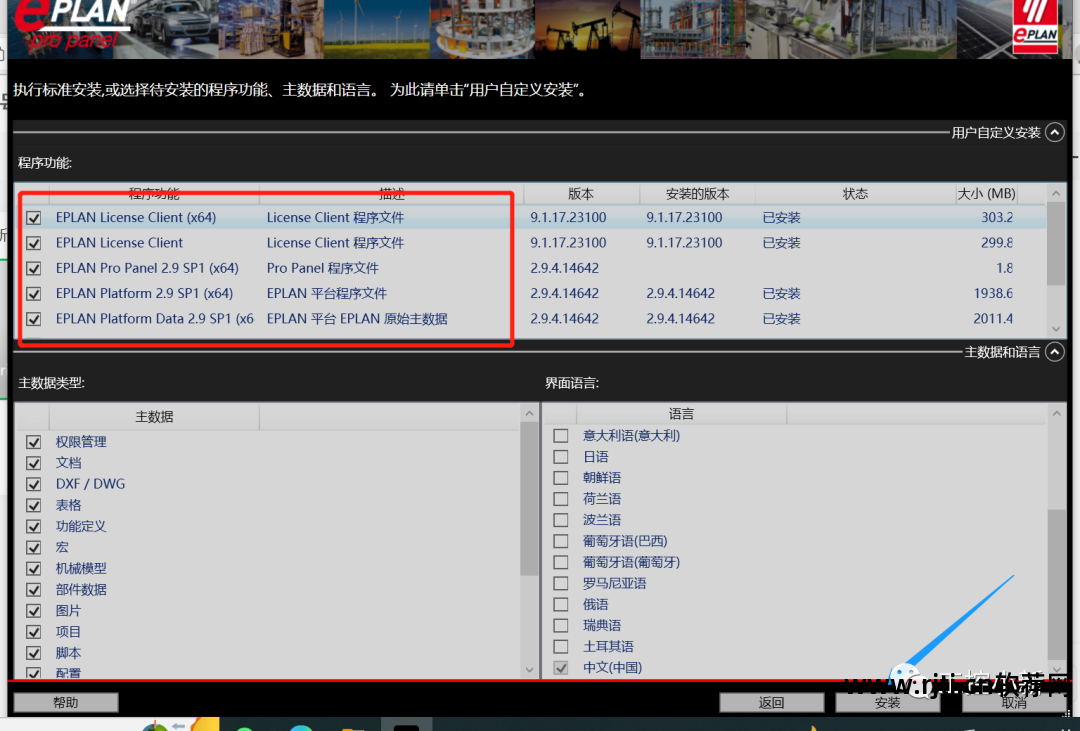Select the 'EPLAN Platform 2.9 SP1 (x64)' name

(x=145, y=294)
